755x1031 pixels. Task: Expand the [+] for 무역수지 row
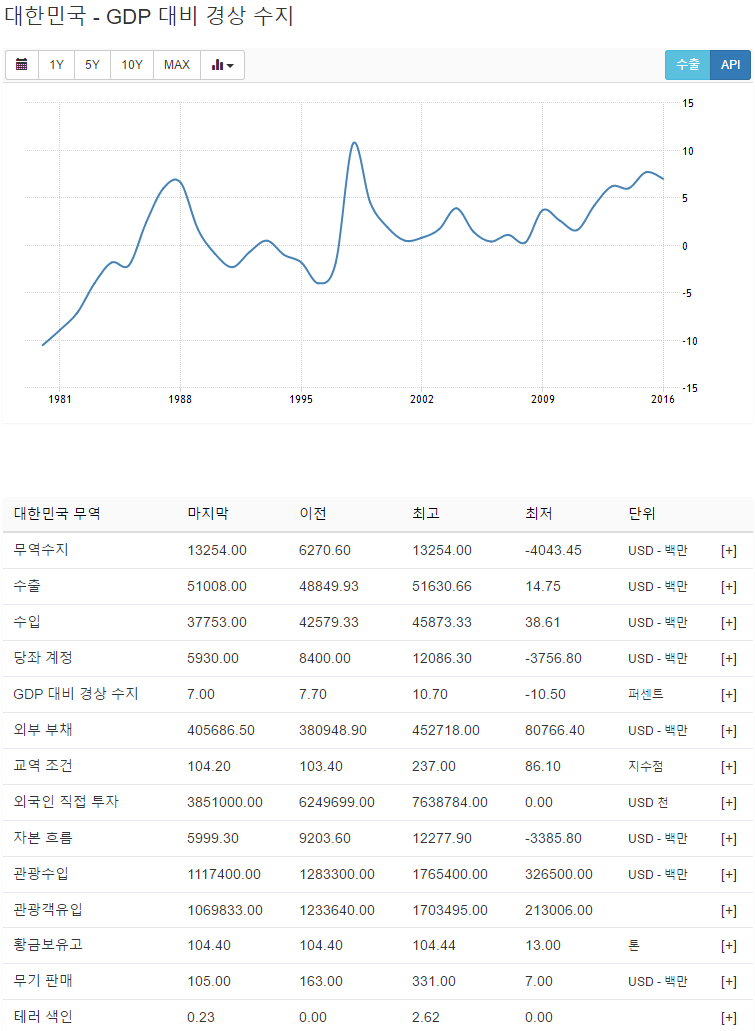pos(729,551)
